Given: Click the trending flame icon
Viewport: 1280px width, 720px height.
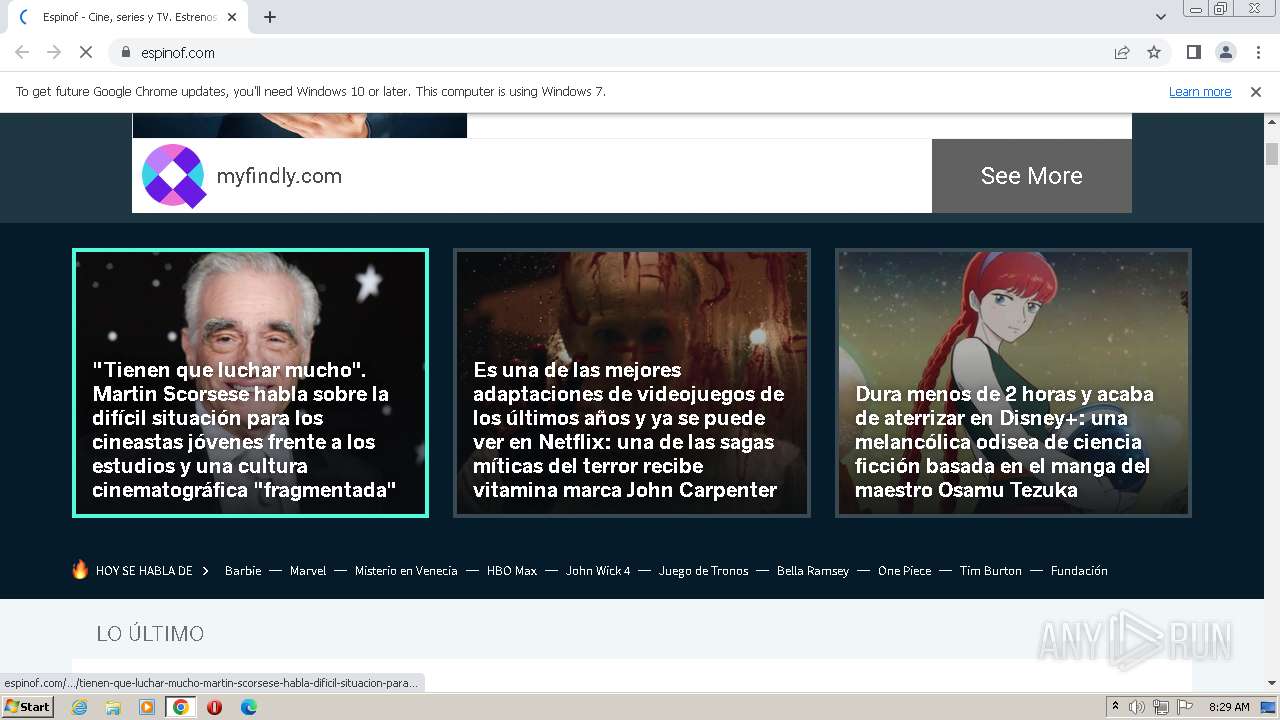Looking at the screenshot, I should coord(80,569).
